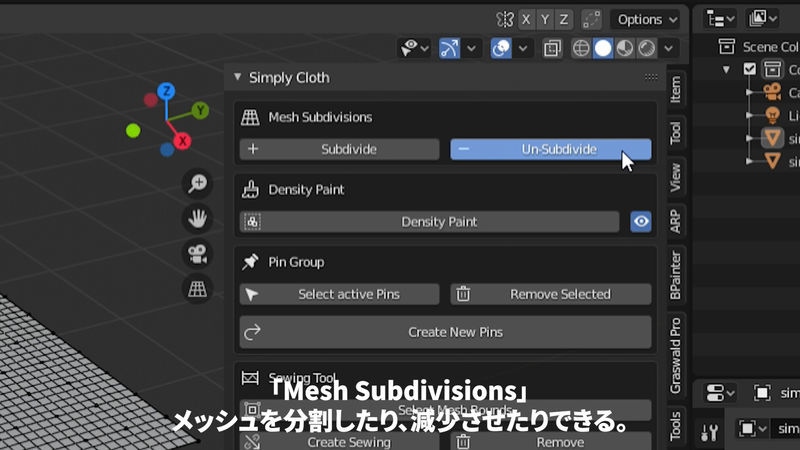The height and width of the screenshot is (450, 800).
Task: Toggle Z axis mirror
Action: (x=564, y=20)
